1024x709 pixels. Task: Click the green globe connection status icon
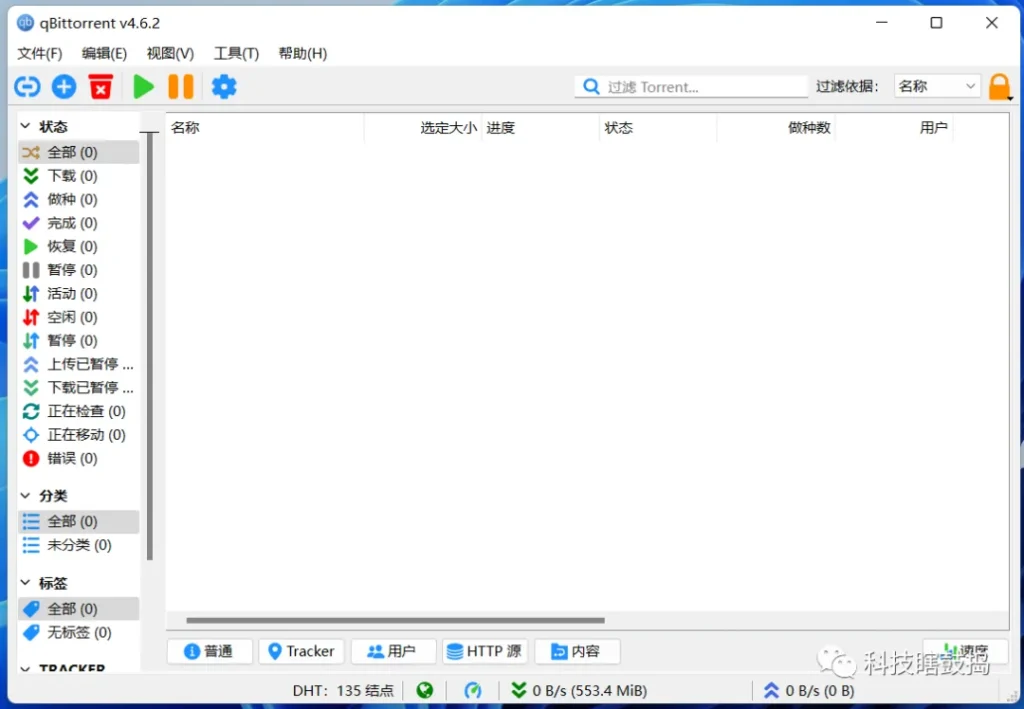tap(424, 690)
